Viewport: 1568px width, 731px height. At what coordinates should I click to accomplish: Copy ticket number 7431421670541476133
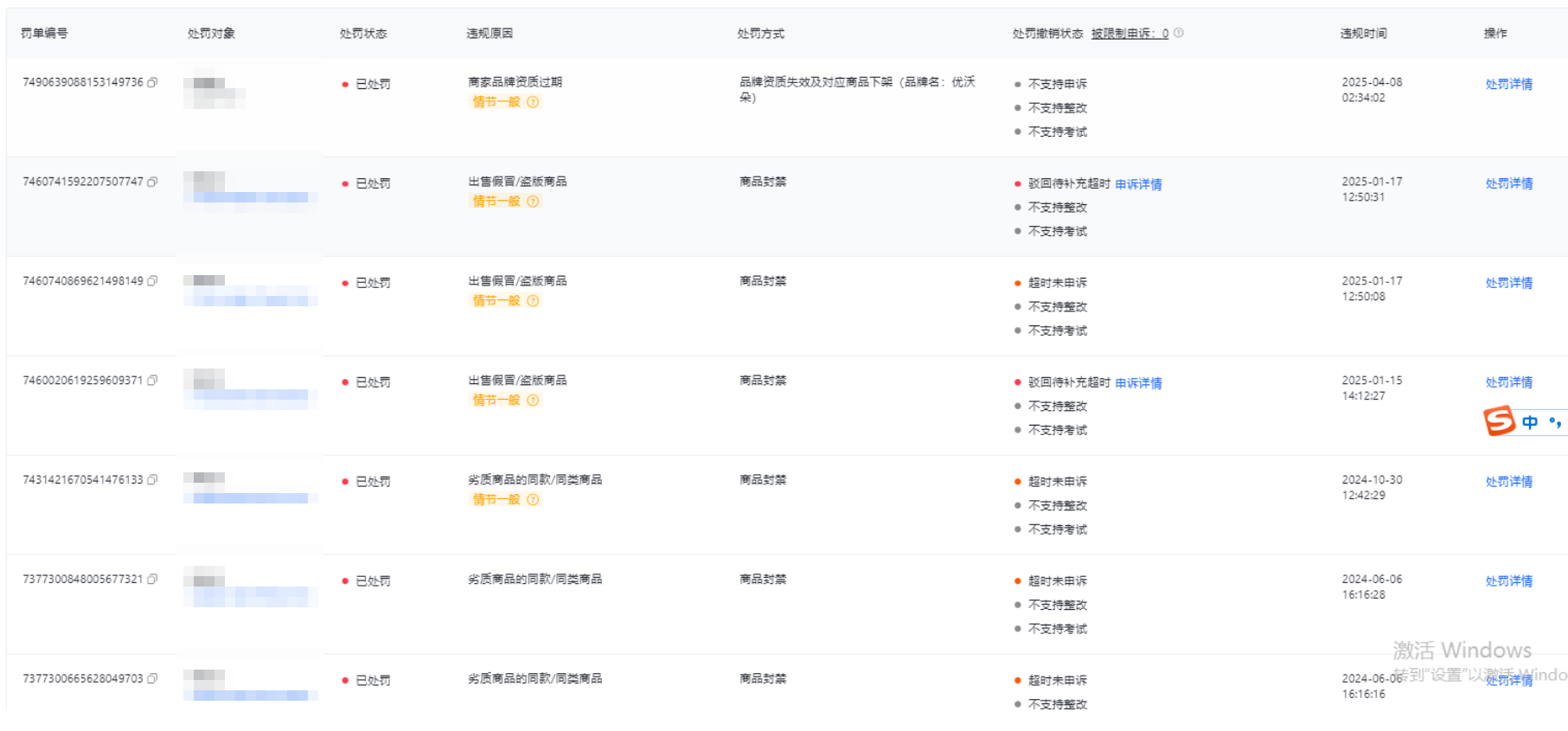(x=152, y=480)
